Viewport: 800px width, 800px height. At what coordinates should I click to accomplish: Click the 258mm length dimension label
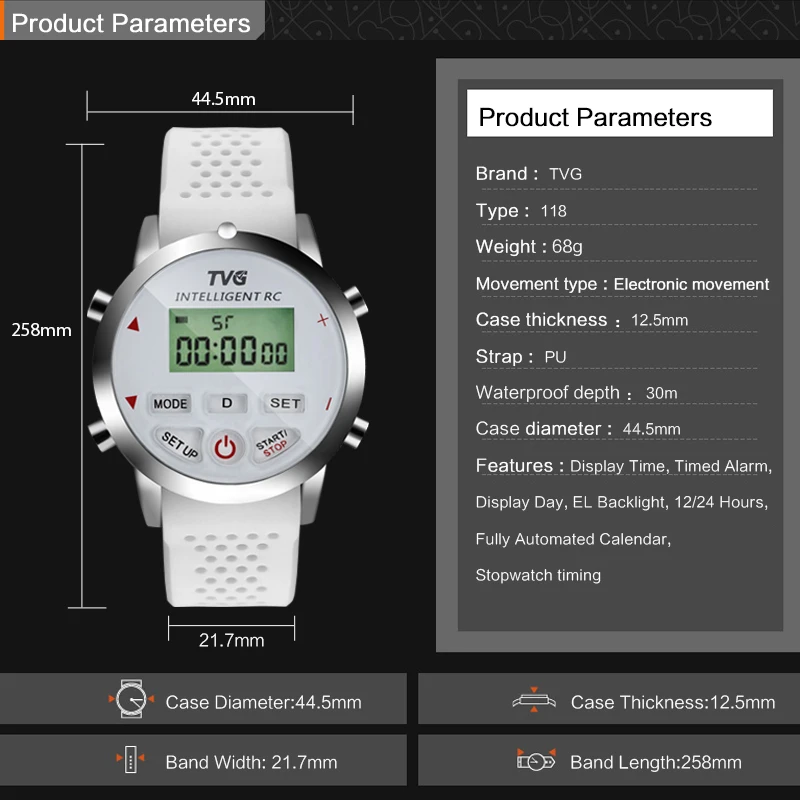41,330
